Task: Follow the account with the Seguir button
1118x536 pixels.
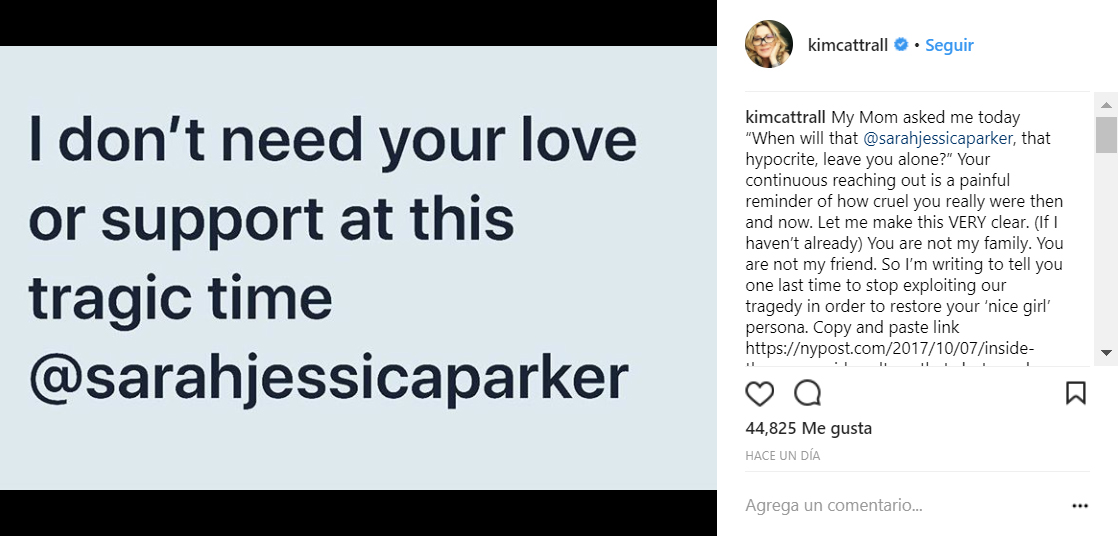Action: [x=949, y=45]
